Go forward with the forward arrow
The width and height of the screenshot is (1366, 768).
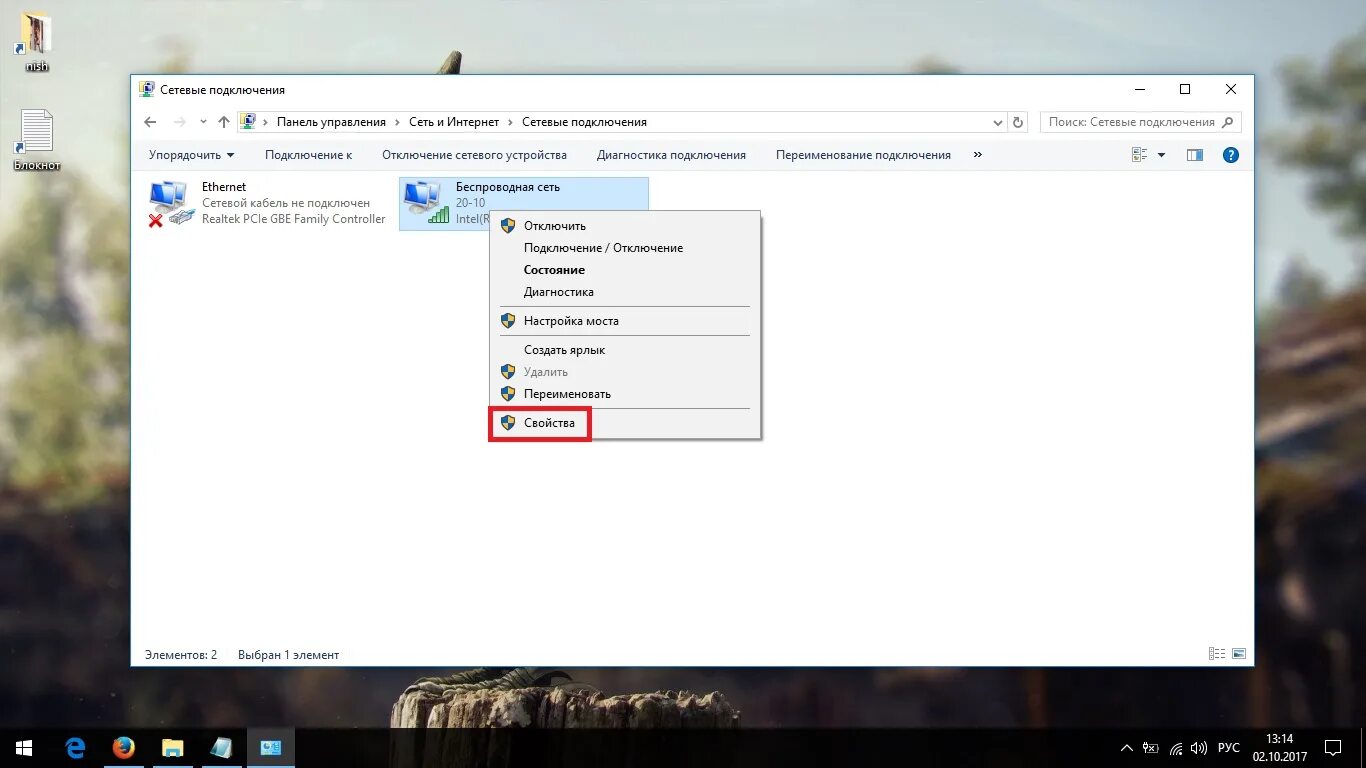pyautogui.click(x=180, y=122)
